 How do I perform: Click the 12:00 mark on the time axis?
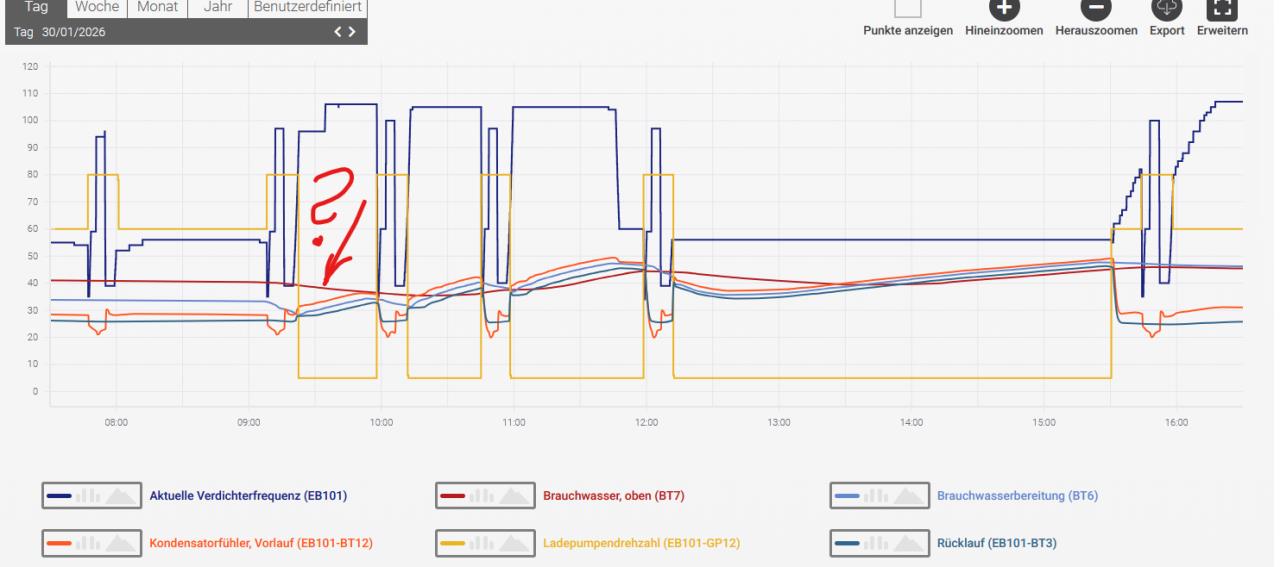coord(646,422)
